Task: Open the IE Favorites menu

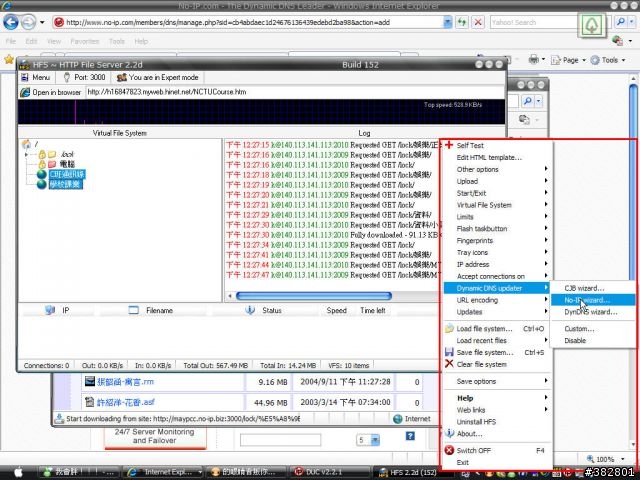Action: 84,41
